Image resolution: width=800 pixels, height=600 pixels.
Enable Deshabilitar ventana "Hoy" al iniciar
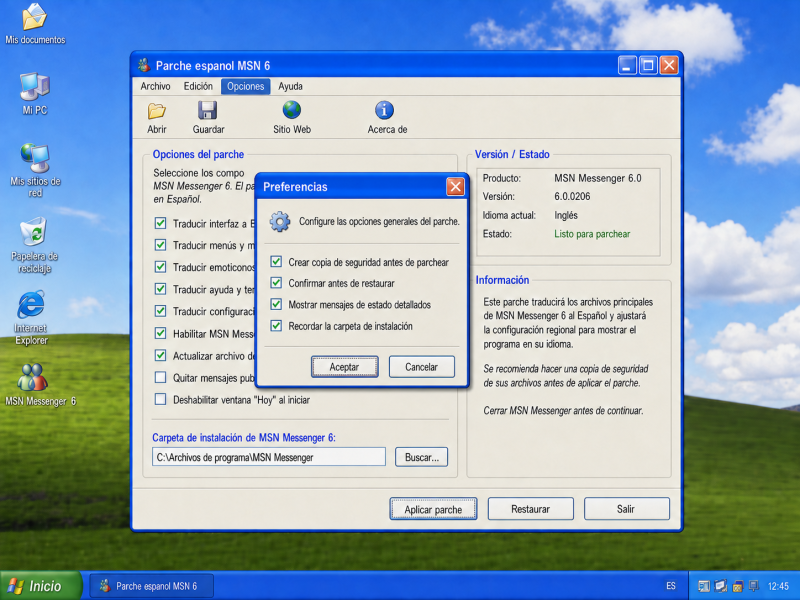point(160,399)
